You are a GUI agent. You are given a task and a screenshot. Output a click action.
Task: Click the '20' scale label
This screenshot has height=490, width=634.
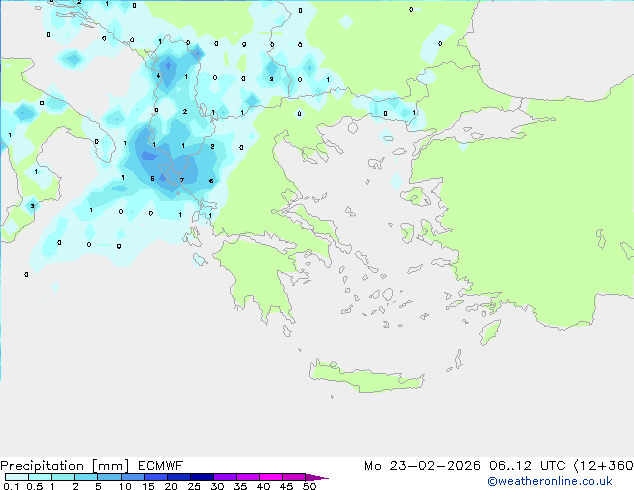171,486
